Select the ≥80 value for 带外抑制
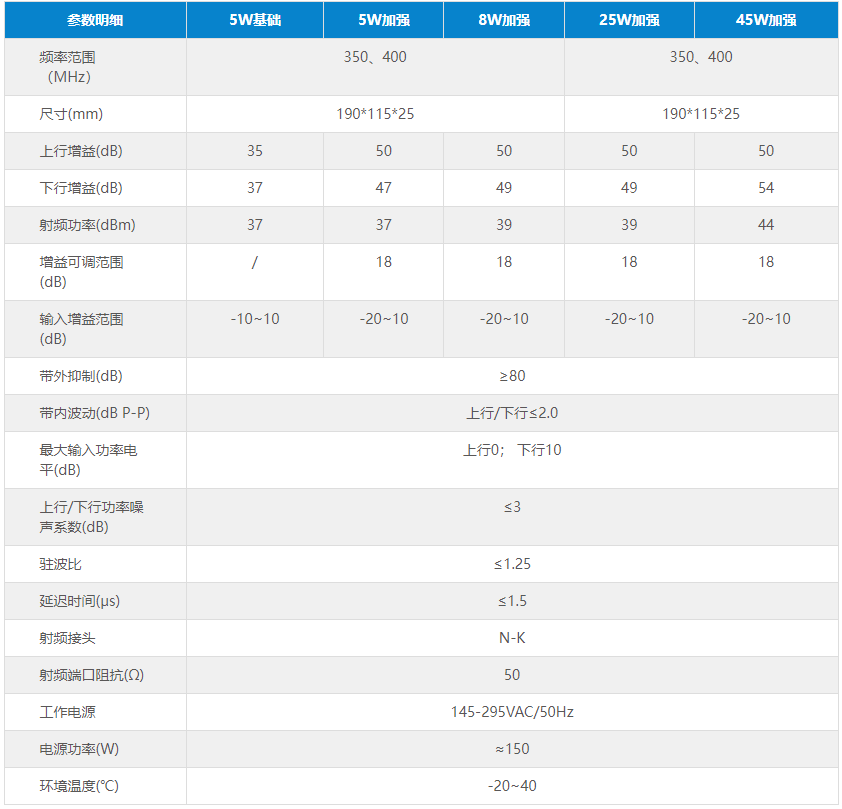Viewport: 842px width, 809px height. (x=513, y=375)
